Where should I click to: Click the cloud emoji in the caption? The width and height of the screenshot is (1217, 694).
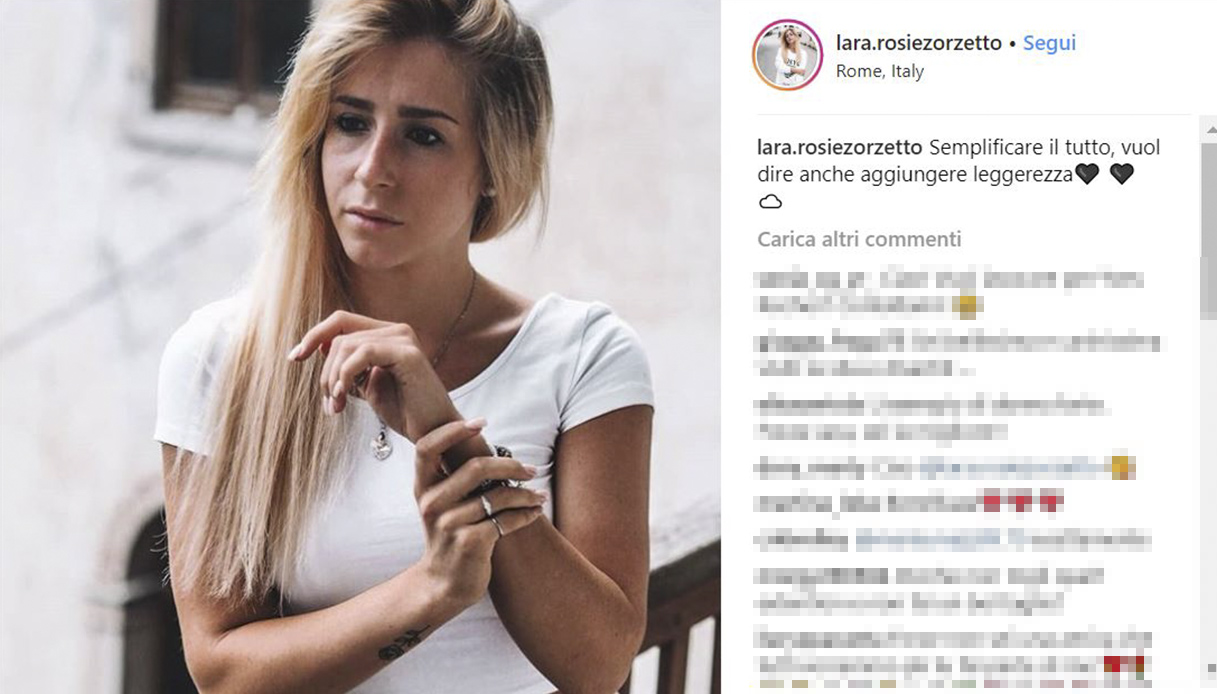pyautogui.click(x=770, y=202)
